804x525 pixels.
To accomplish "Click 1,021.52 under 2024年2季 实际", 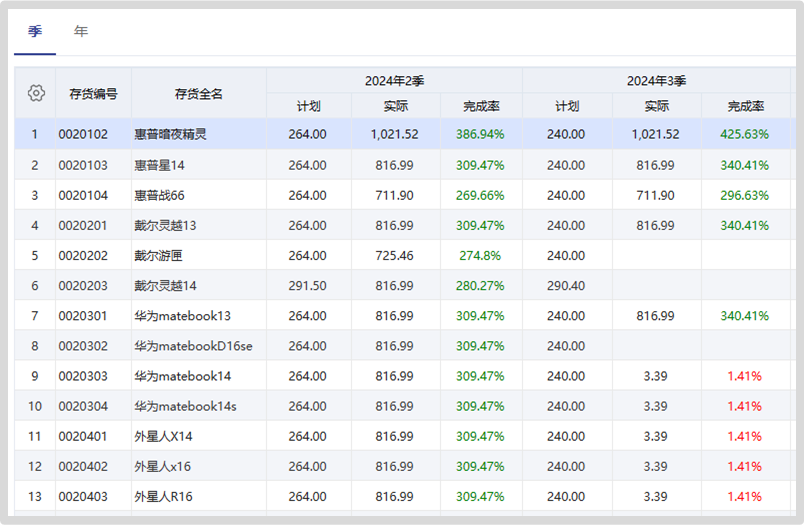I will point(394,134).
